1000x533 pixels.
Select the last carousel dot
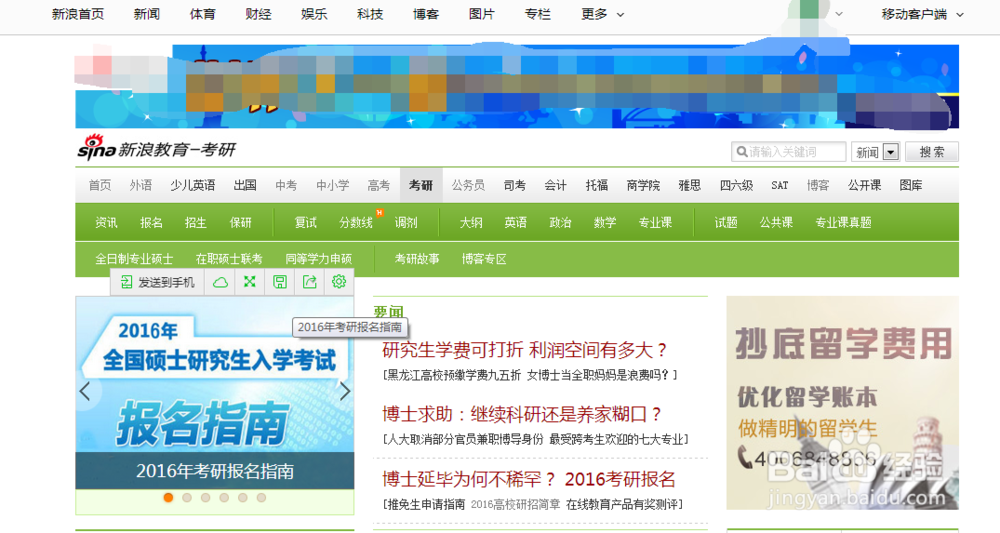261,497
